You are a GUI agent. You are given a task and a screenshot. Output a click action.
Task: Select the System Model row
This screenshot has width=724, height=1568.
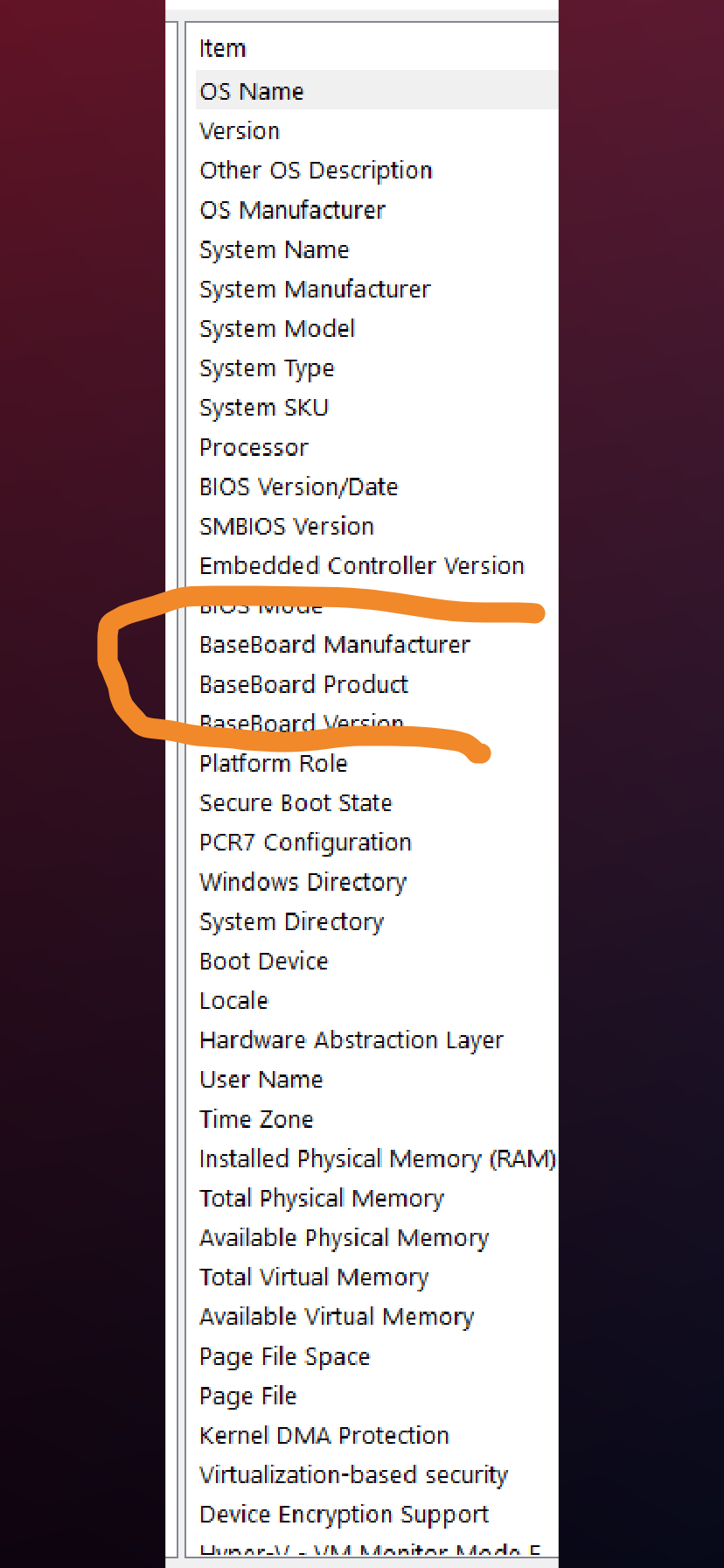[x=277, y=329]
